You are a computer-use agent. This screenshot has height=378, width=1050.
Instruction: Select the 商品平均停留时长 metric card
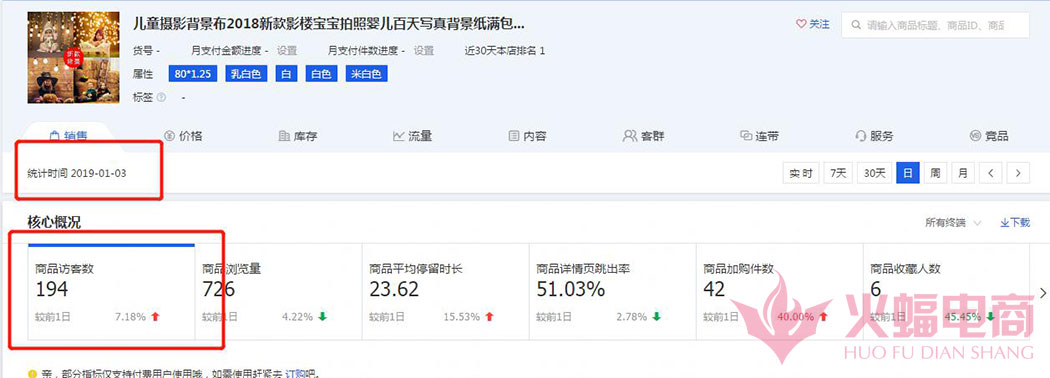coord(445,292)
